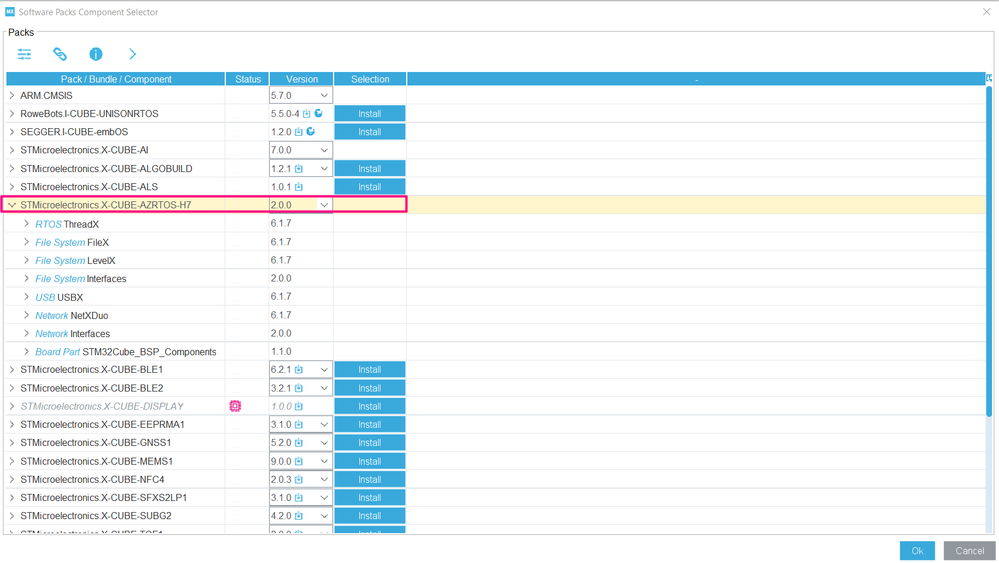Expand the Network NetXDuo bundle
The height and width of the screenshot is (563, 999).
coord(26,315)
